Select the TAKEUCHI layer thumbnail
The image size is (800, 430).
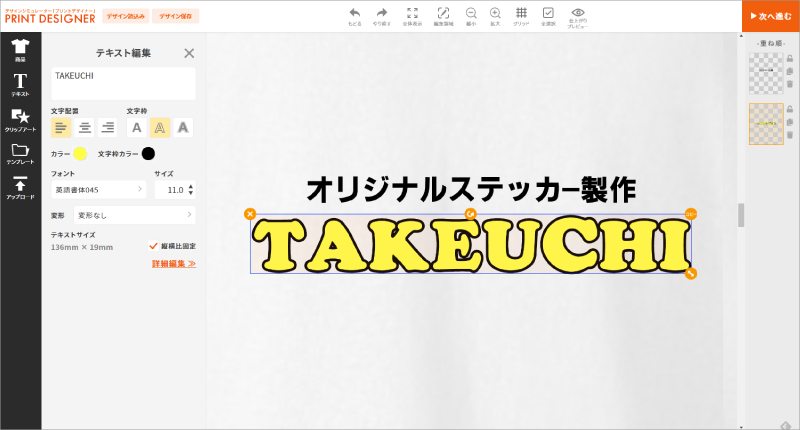[x=765, y=124]
